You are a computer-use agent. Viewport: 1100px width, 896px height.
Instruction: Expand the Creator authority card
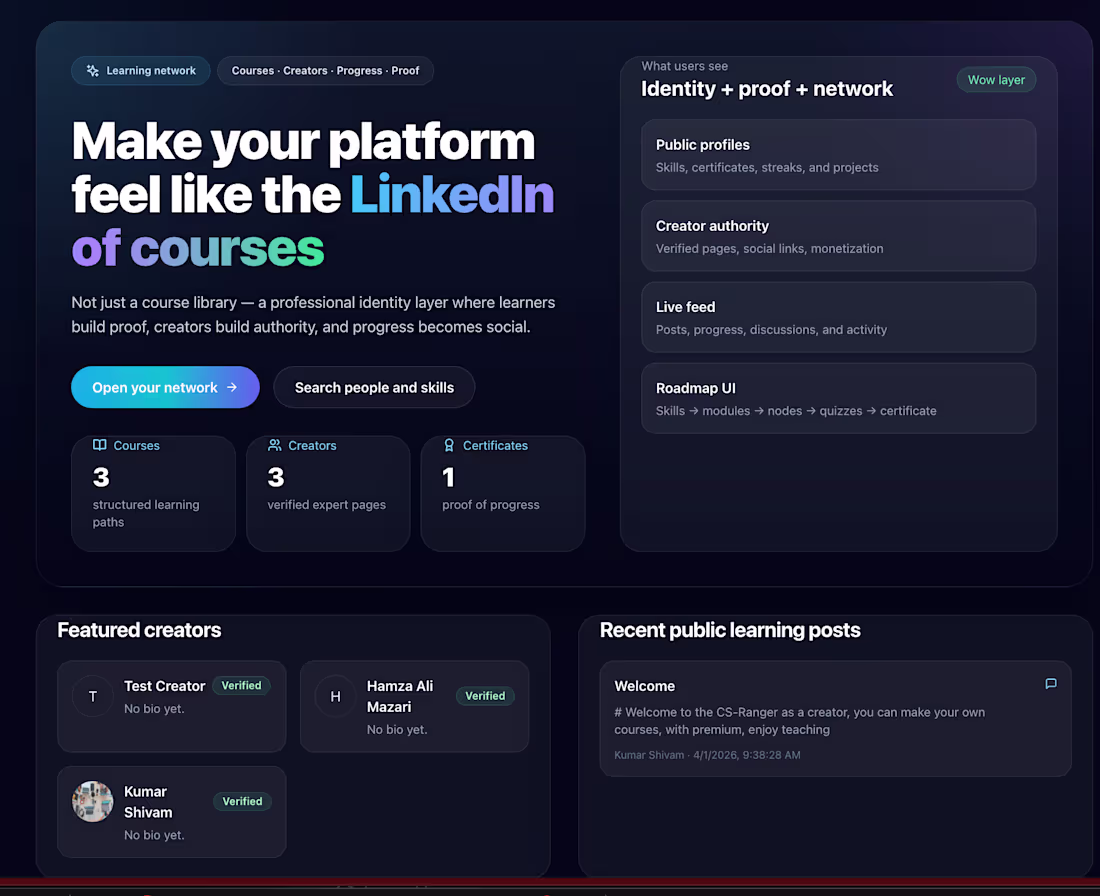(x=838, y=236)
